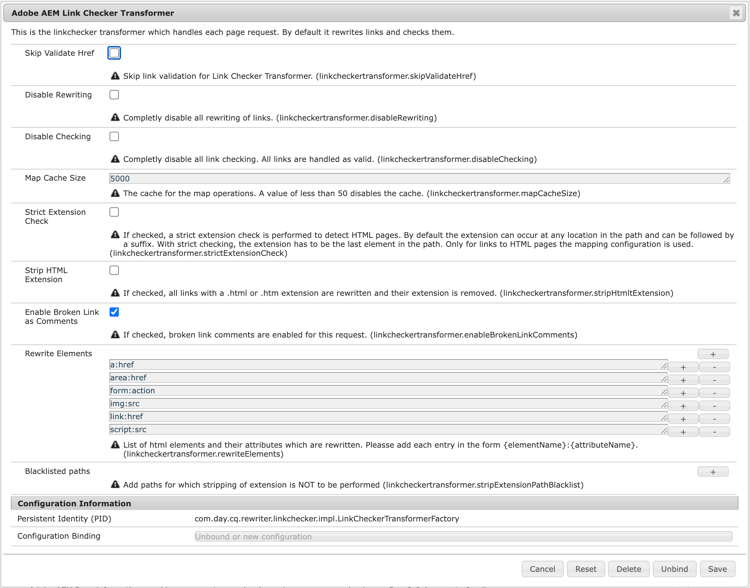This screenshot has width=750, height=588.
Task: Click warning icon beside strip extension description
Action: [x=115, y=293]
